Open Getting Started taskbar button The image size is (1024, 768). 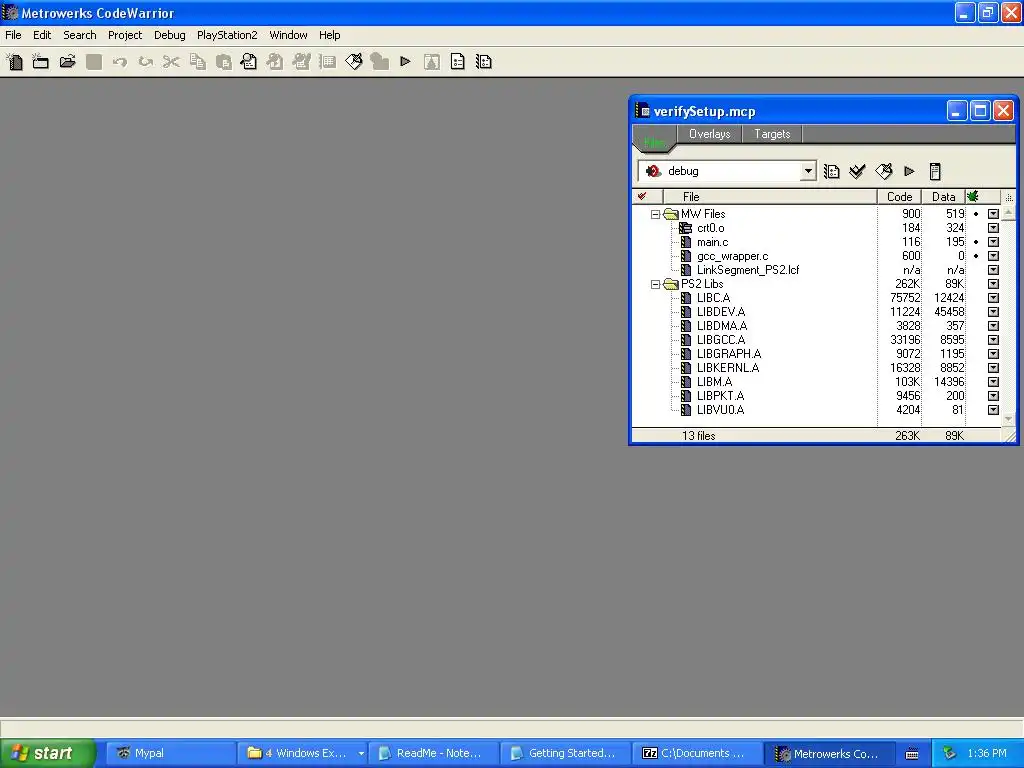tap(566, 753)
